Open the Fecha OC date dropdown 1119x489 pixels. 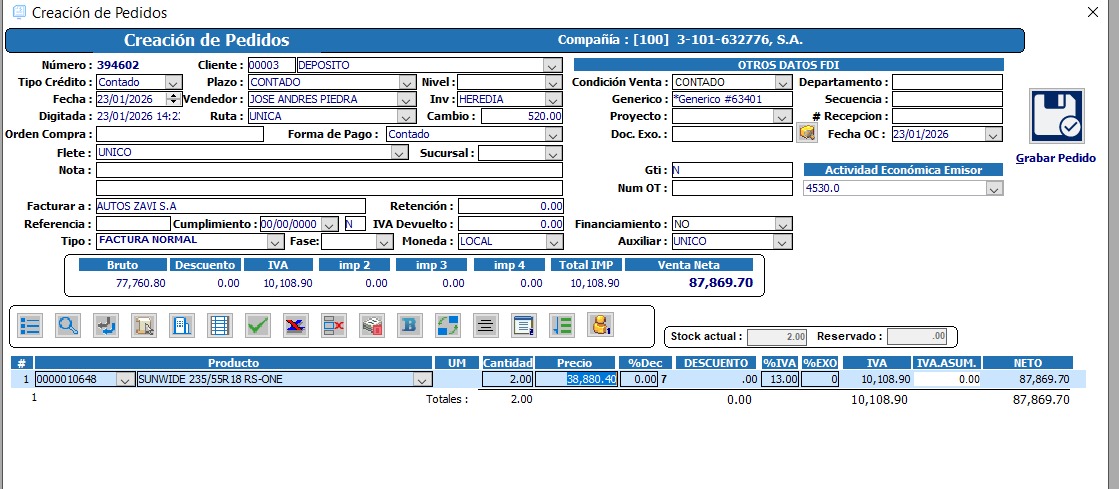pyautogui.click(x=993, y=134)
